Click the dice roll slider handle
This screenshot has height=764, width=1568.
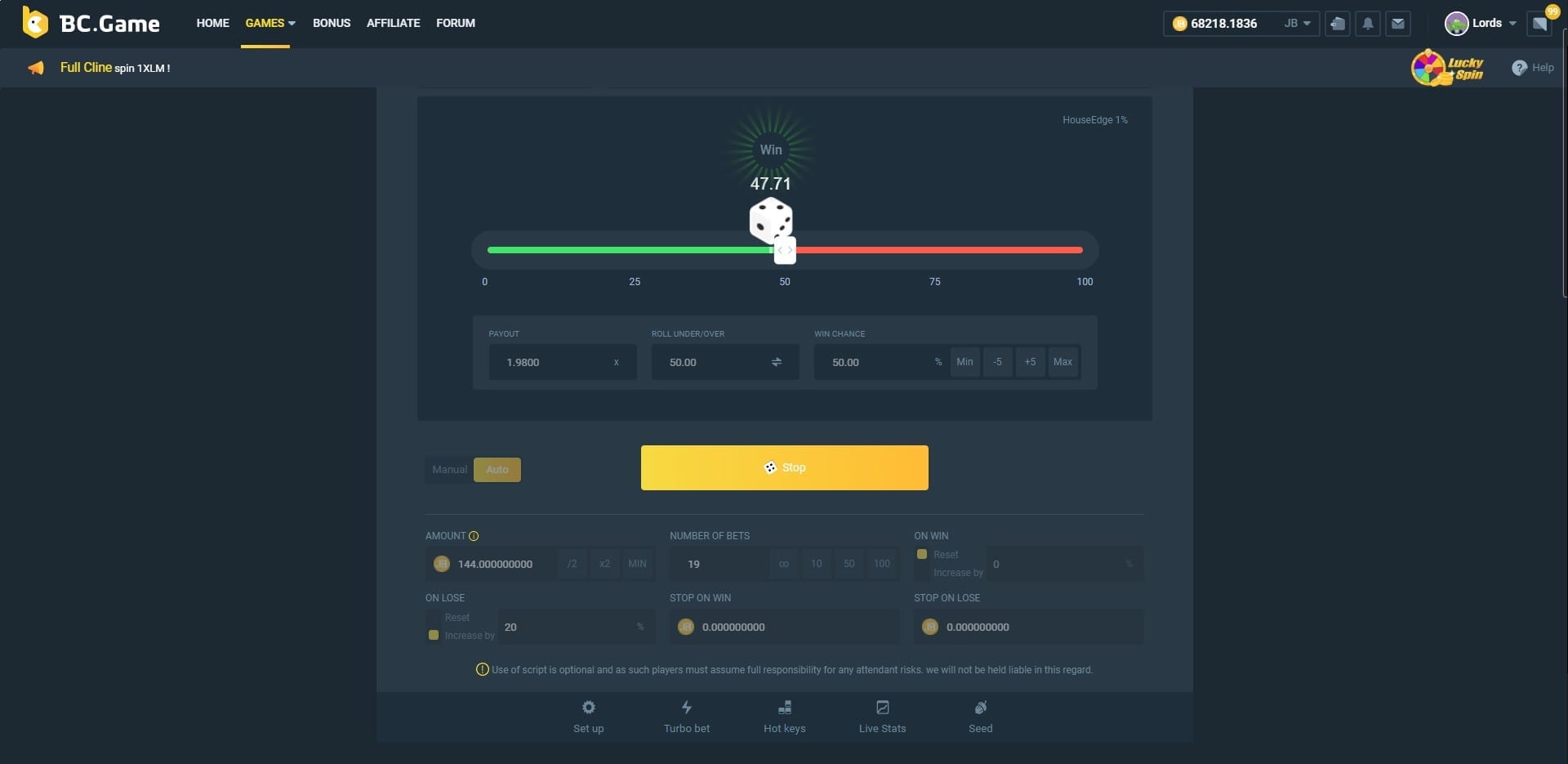(x=785, y=251)
